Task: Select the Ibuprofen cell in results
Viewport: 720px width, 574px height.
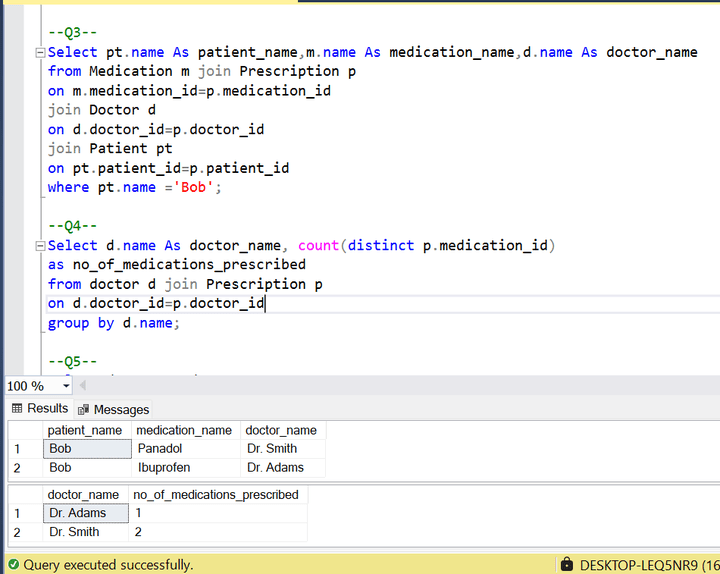Action: coord(184,467)
